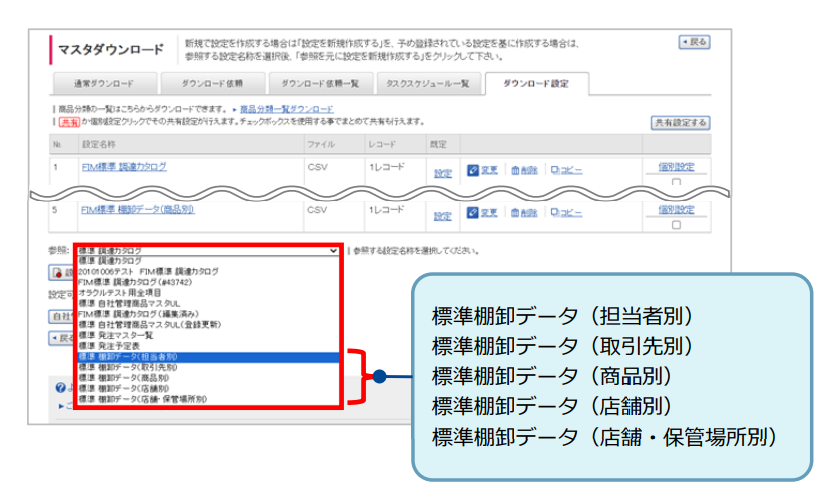
Task: Collapse the 参照 dropdown using its arrow
Action: point(333,251)
